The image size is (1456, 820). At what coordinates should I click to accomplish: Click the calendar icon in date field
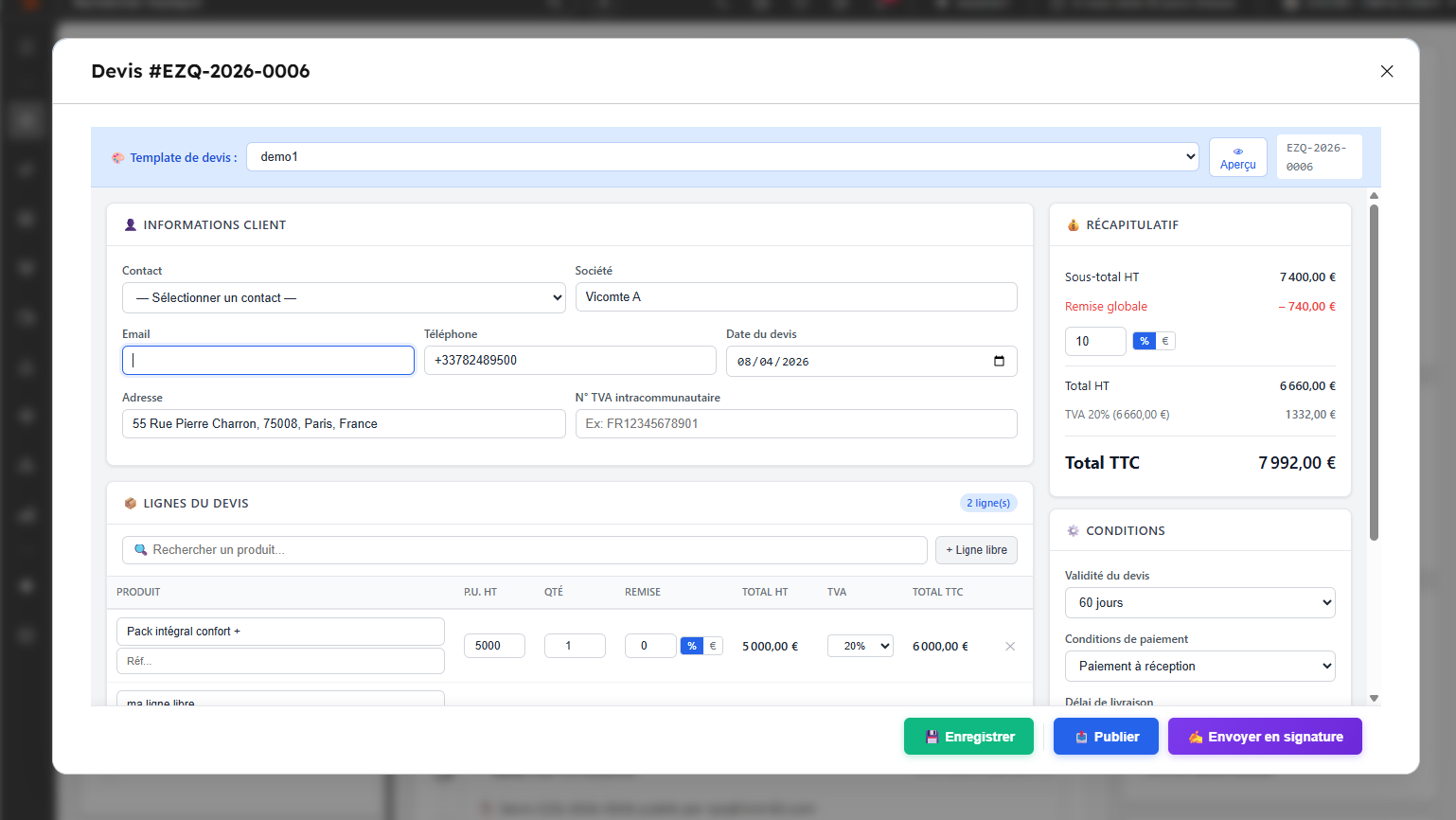coord(999,361)
